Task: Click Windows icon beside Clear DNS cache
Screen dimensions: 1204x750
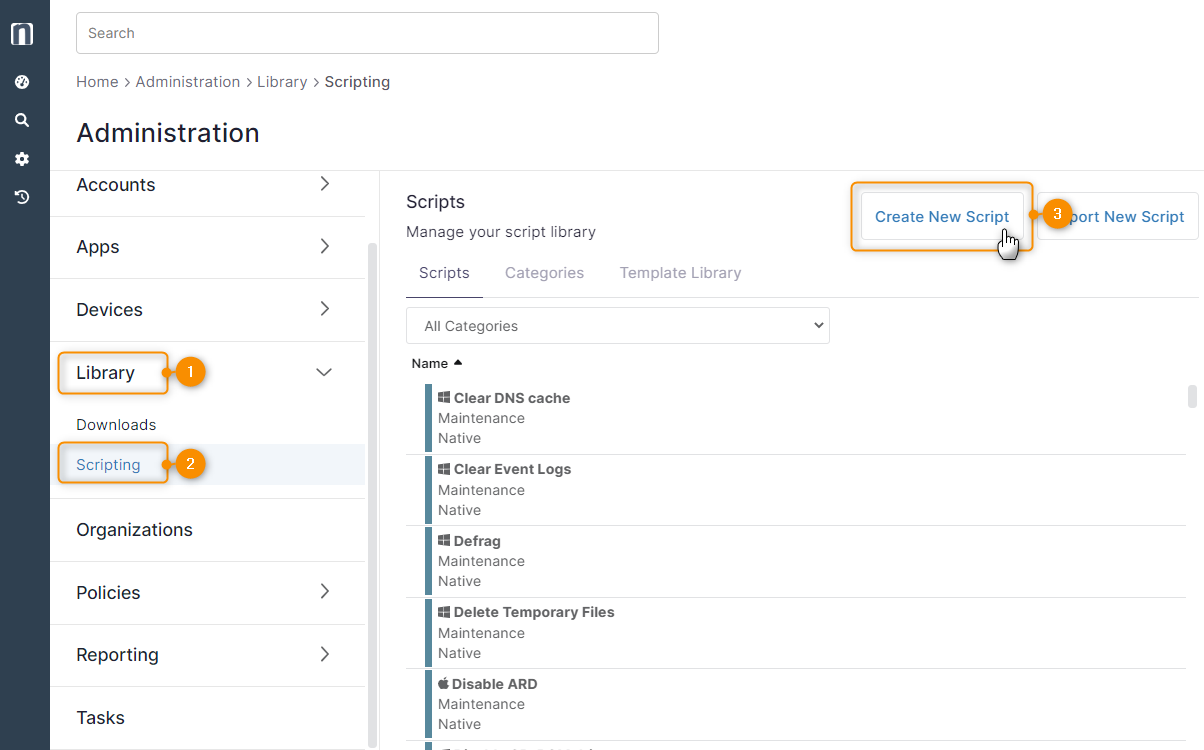Action: pos(444,398)
